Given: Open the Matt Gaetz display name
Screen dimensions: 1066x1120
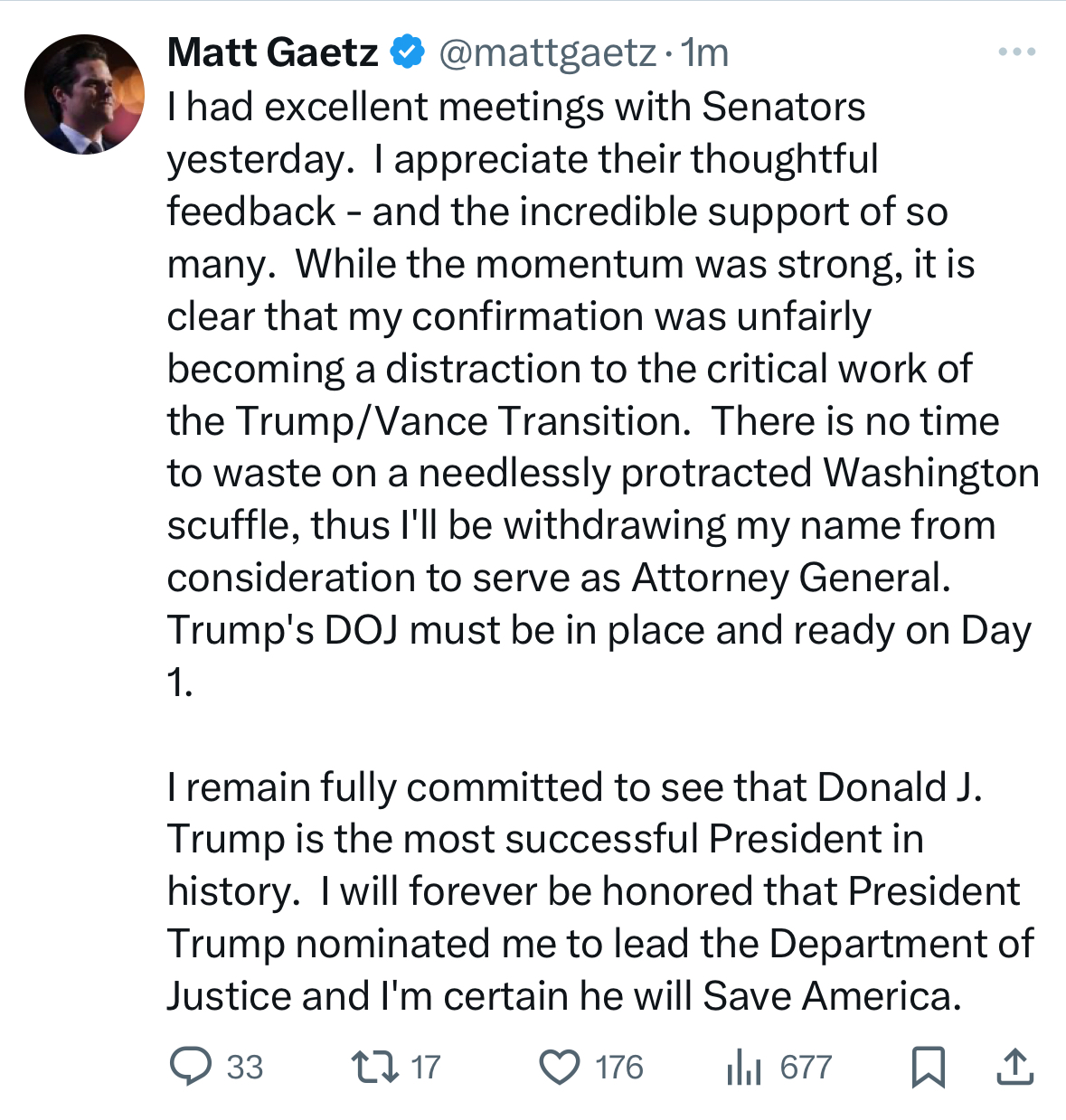Looking at the screenshot, I should click(272, 52).
